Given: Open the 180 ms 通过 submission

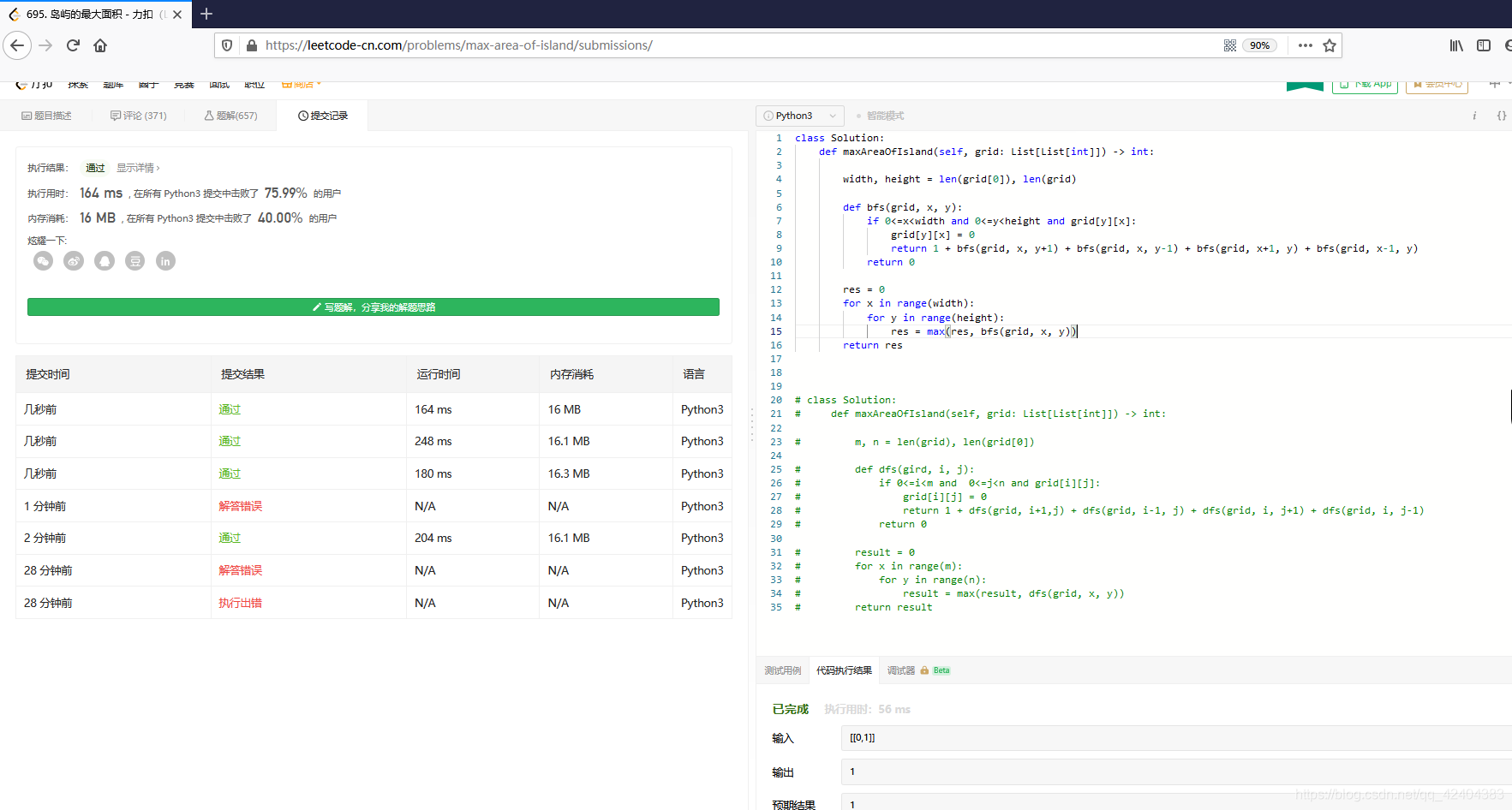Looking at the screenshot, I should pyautogui.click(x=230, y=473).
